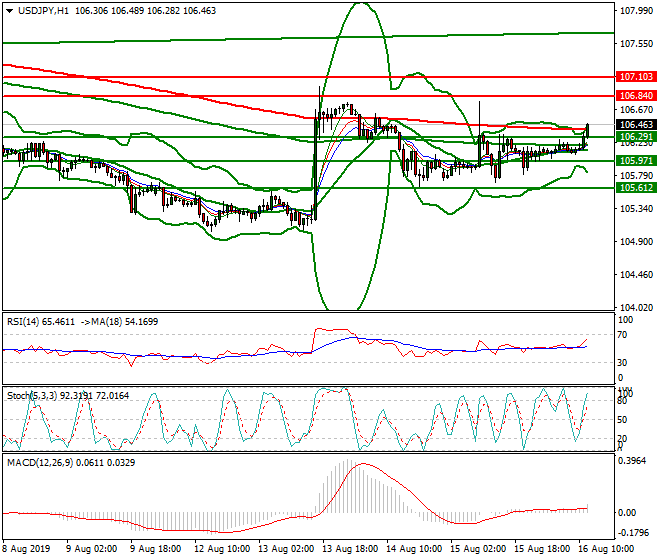This screenshot has height=560, width=660.
Task: Click the 106.670 price axis value
Action: pos(636,110)
